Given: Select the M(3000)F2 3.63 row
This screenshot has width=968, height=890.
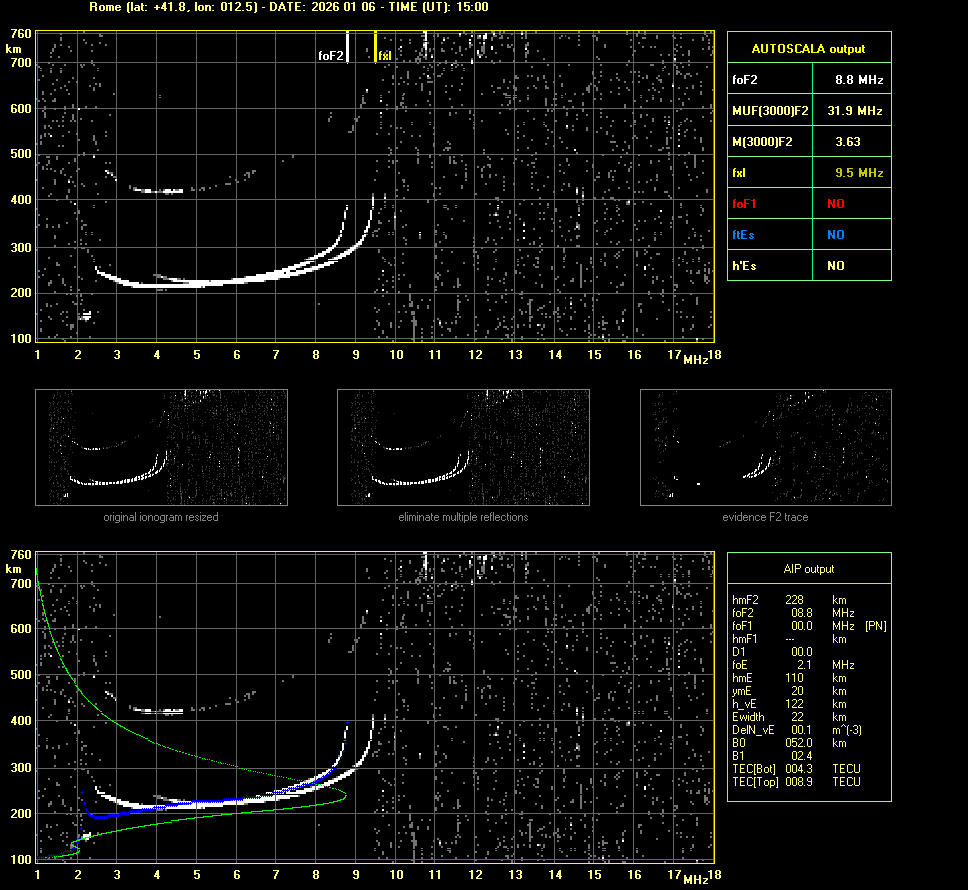Looking at the screenshot, I should (808, 142).
